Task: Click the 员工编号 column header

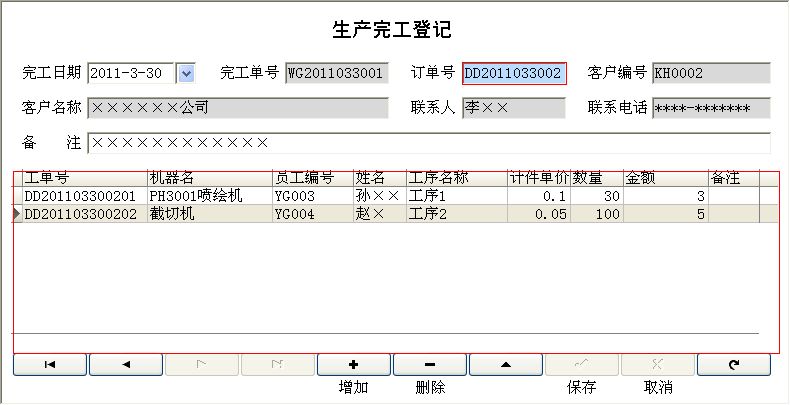Action: click(x=313, y=178)
